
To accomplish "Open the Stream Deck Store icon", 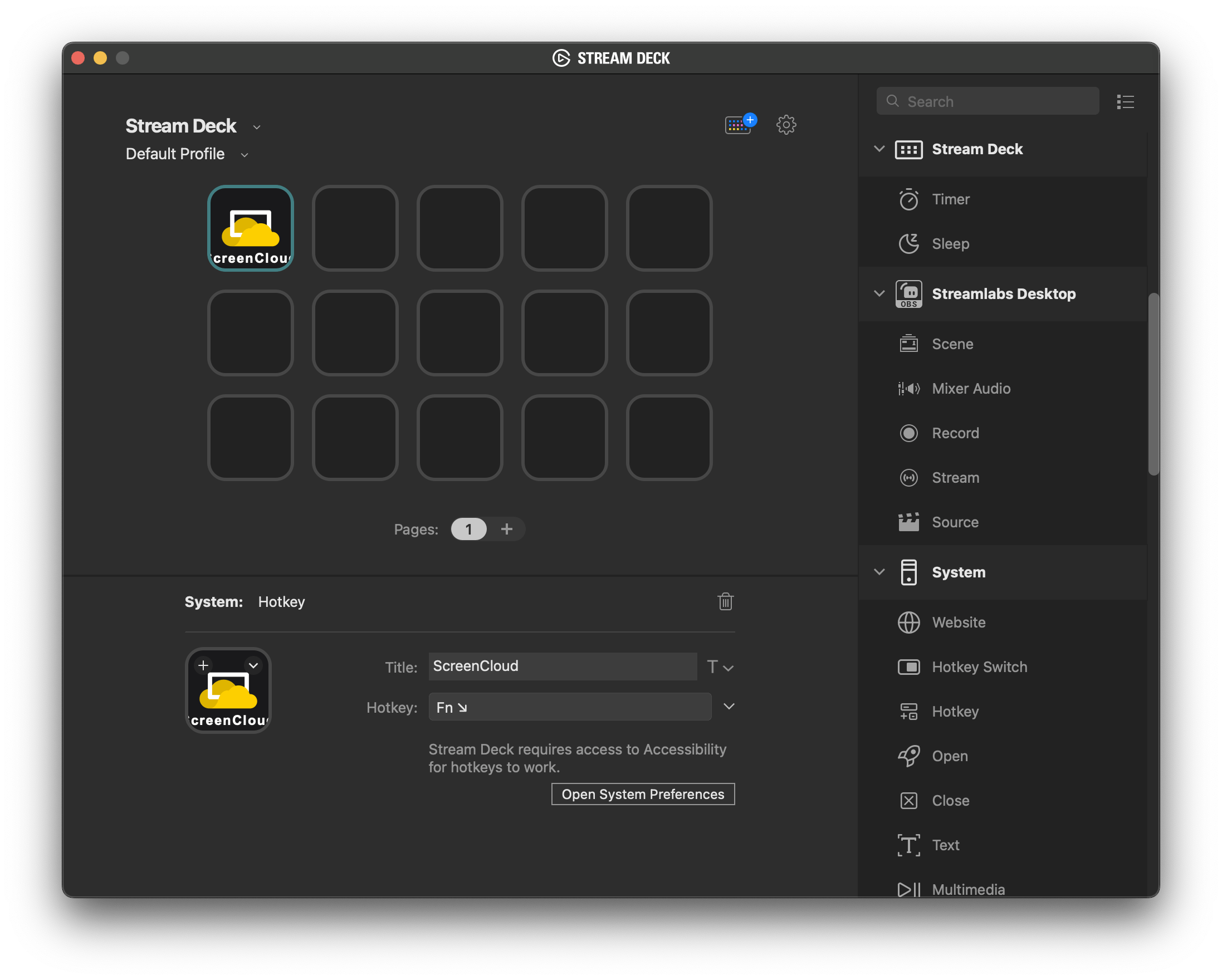I will click(740, 124).
